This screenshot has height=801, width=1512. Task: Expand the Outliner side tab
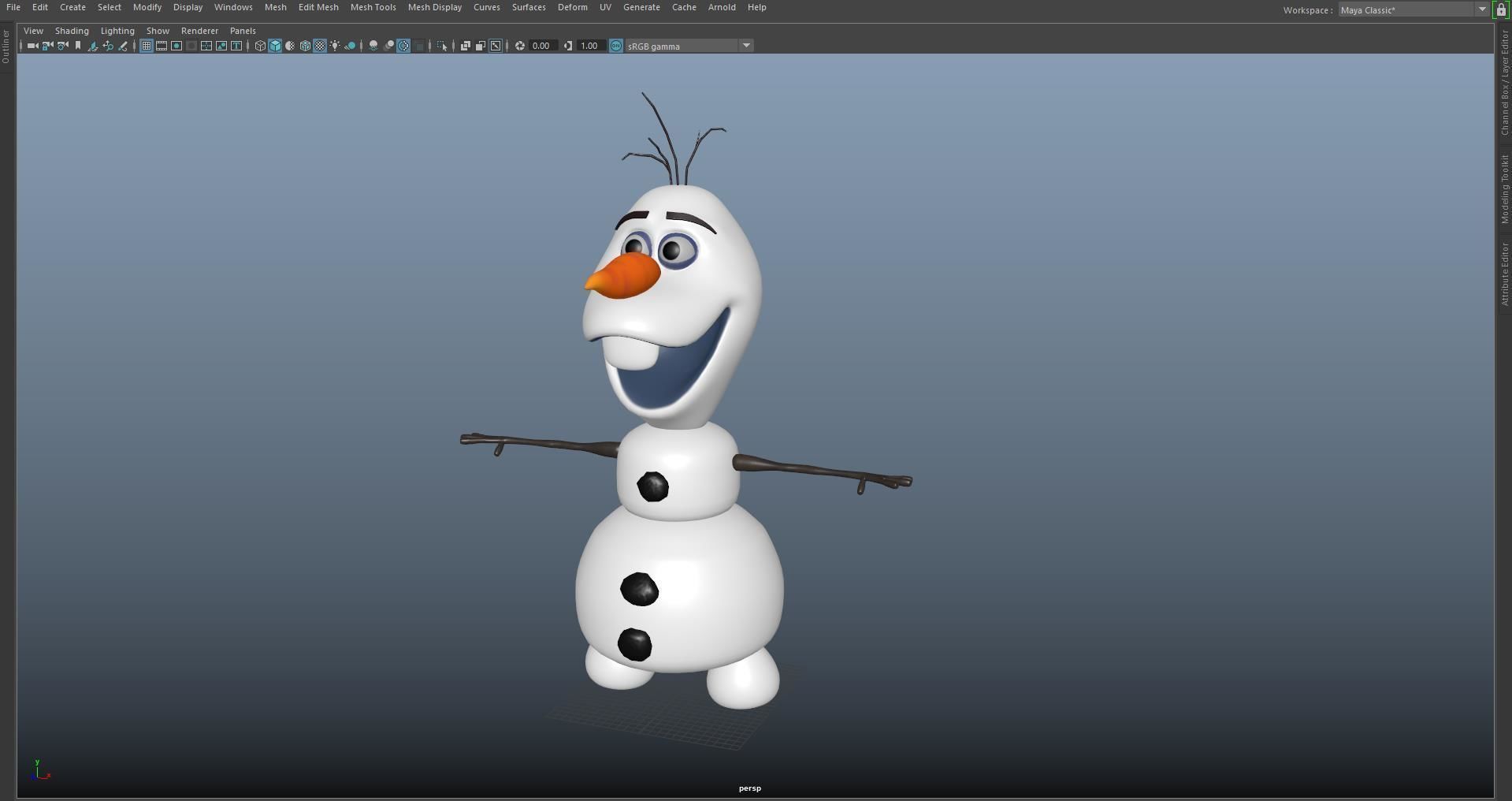6,47
